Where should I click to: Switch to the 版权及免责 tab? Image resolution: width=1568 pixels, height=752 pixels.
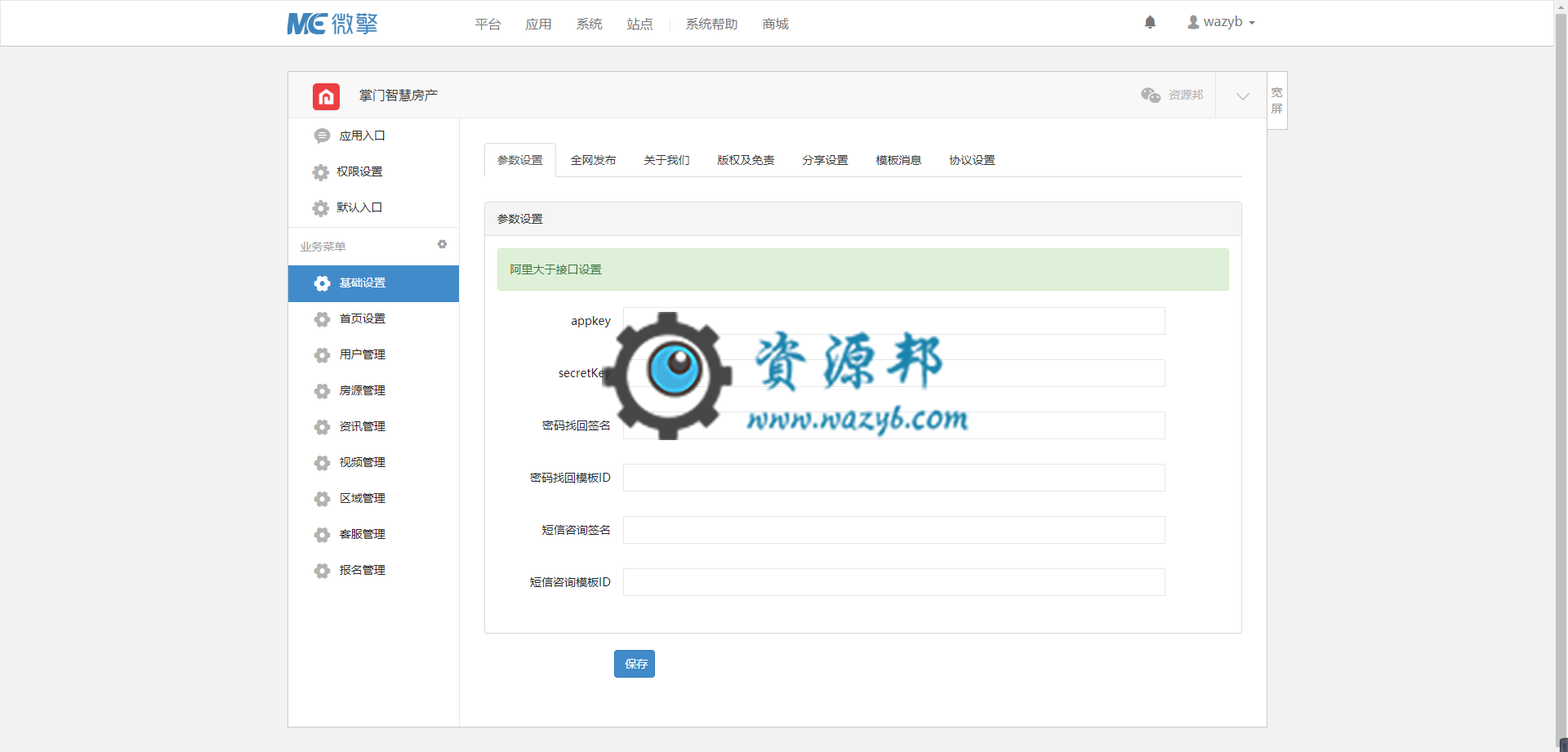click(746, 160)
